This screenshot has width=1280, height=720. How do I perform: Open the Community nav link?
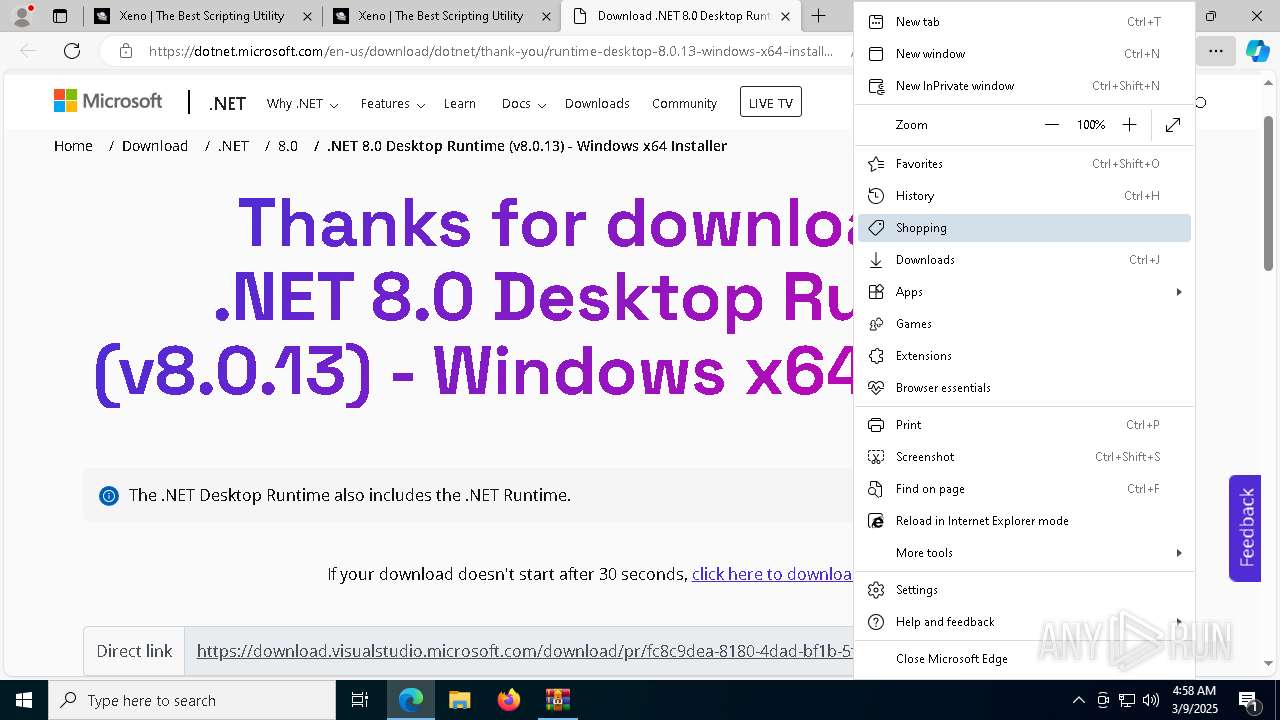684,104
